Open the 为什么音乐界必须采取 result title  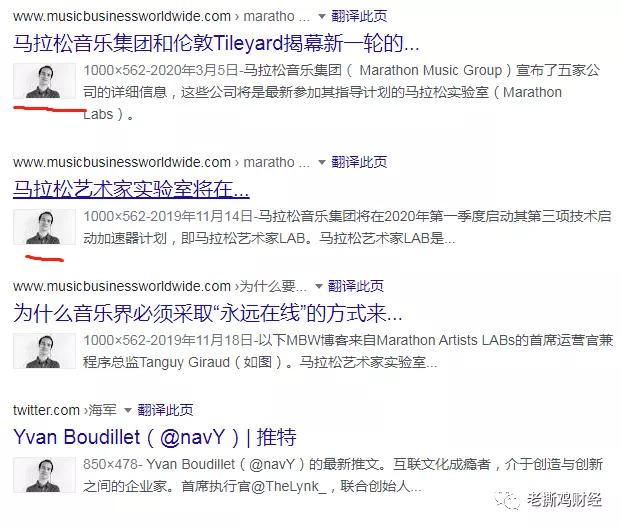click(208, 313)
